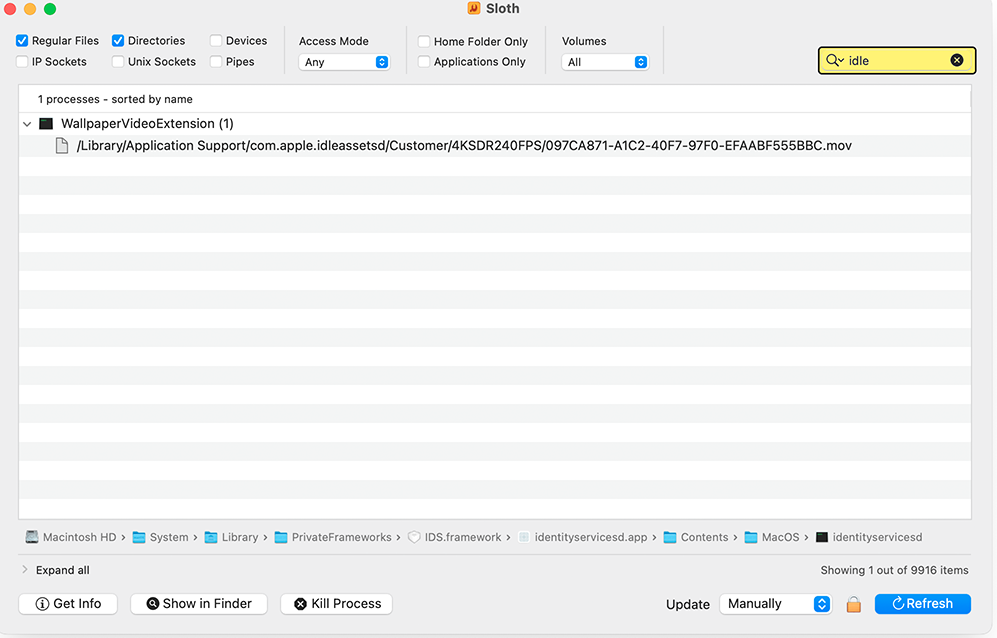Viewport: 997px width, 638px height.
Task: Enable the Unix Sockets checkbox
Action: point(118,62)
